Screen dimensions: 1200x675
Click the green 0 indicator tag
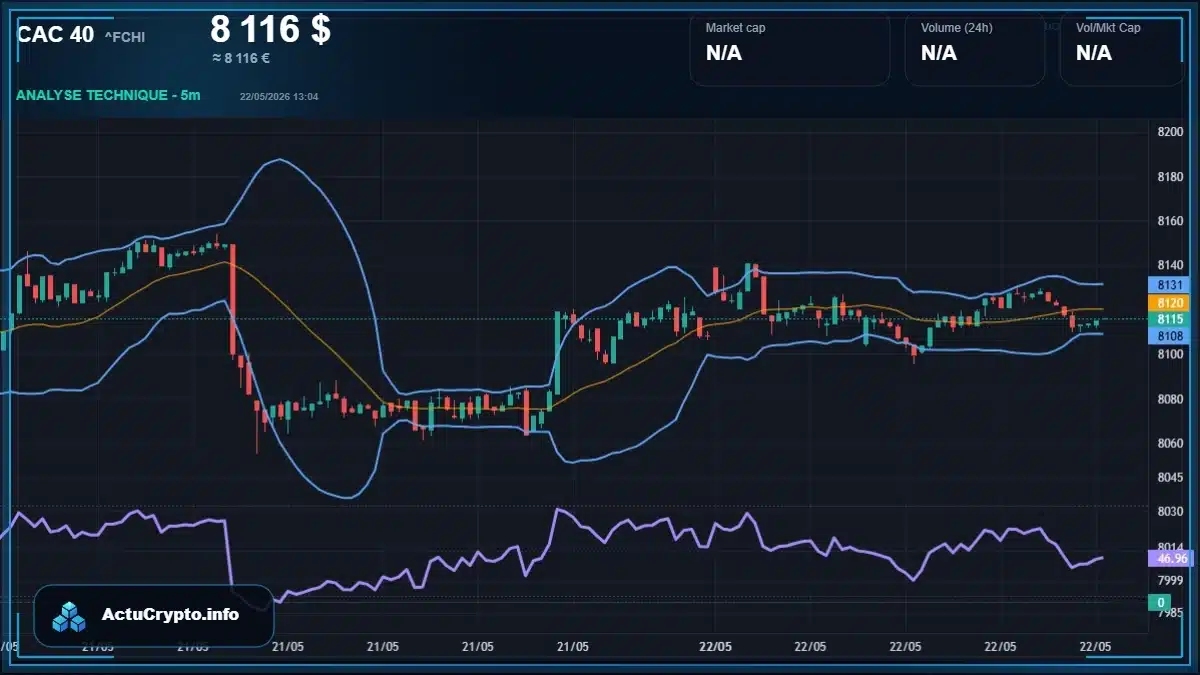[1161, 602]
